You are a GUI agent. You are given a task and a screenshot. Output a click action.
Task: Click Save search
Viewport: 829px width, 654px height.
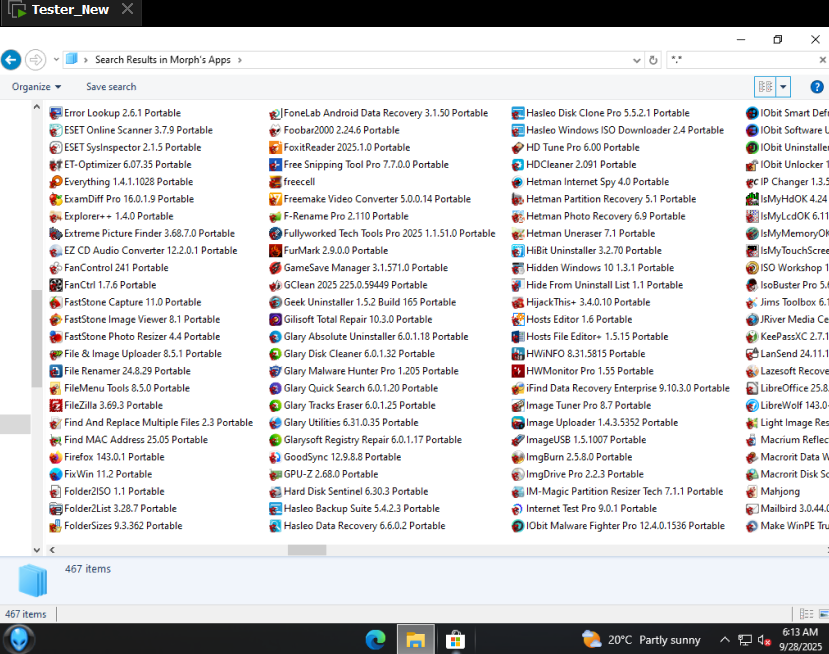click(x=111, y=87)
